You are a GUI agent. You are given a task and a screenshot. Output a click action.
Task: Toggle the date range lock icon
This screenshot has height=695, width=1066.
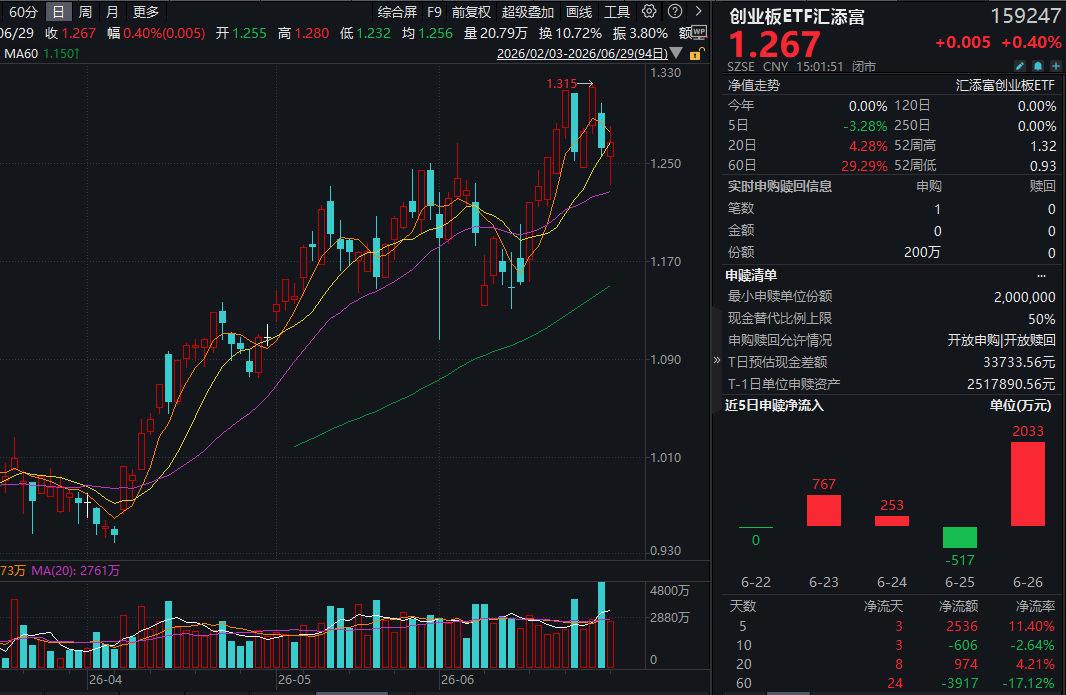pos(695,54)
